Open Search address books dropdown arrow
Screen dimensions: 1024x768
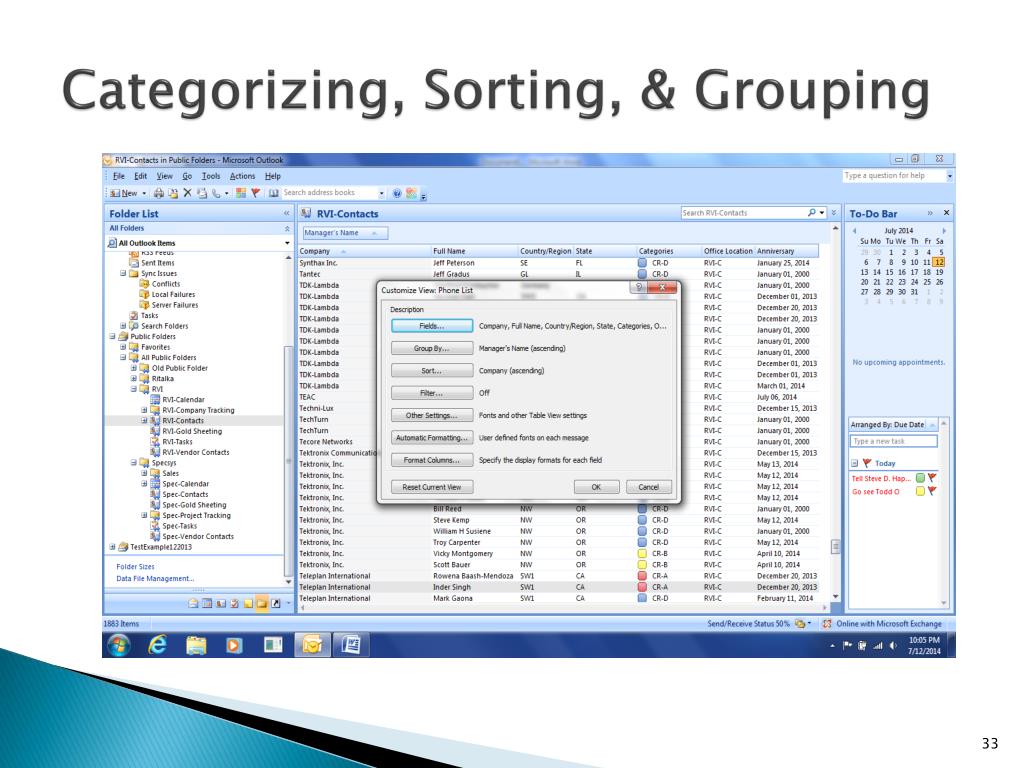click(381, 193)
